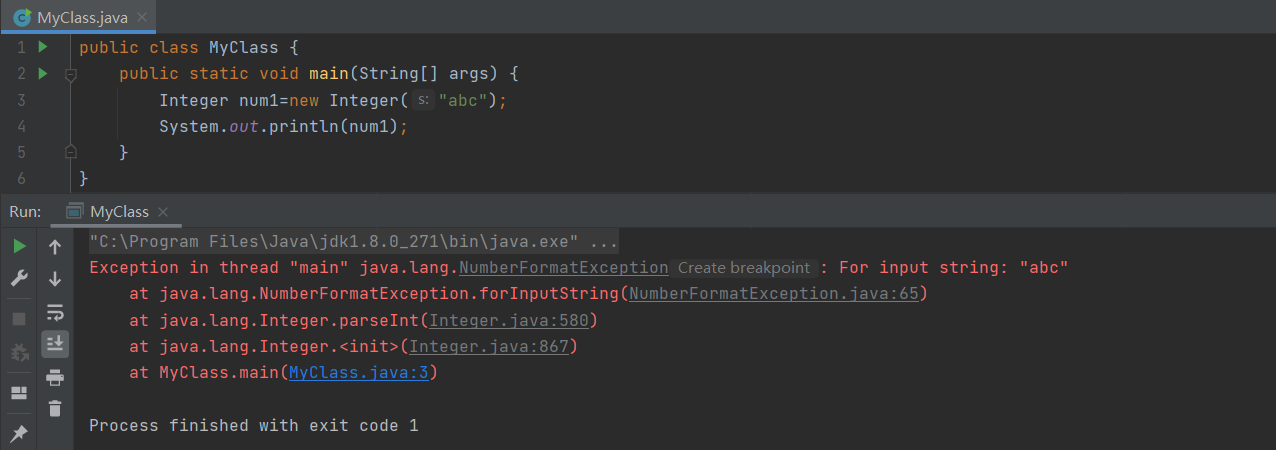1276x450 pixels.
Task: Toggle soft-wrap in console output
Action: click(55, 312)
